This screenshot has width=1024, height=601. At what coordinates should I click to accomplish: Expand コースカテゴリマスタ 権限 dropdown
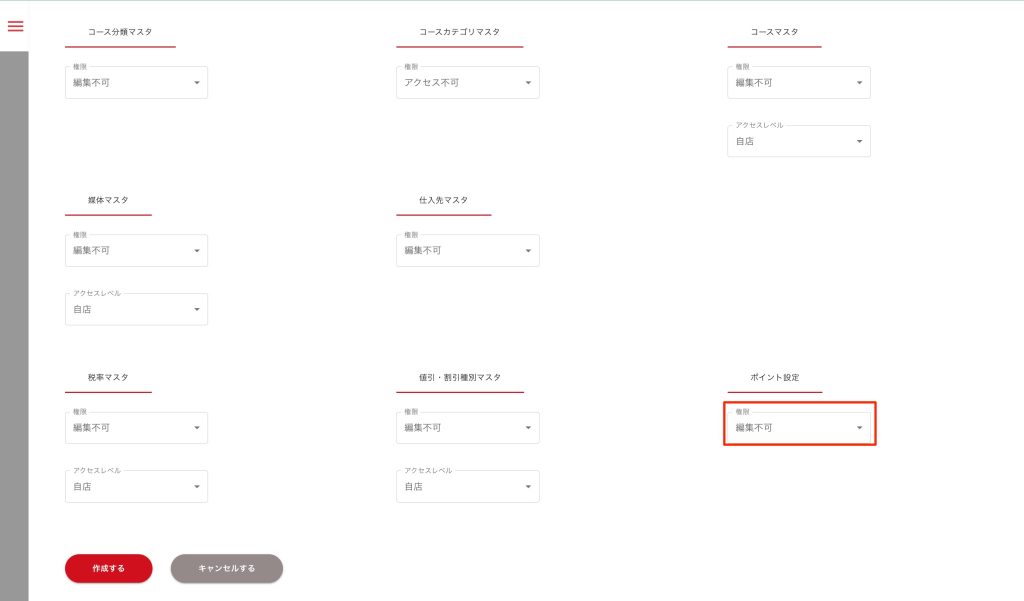point(467,83)
